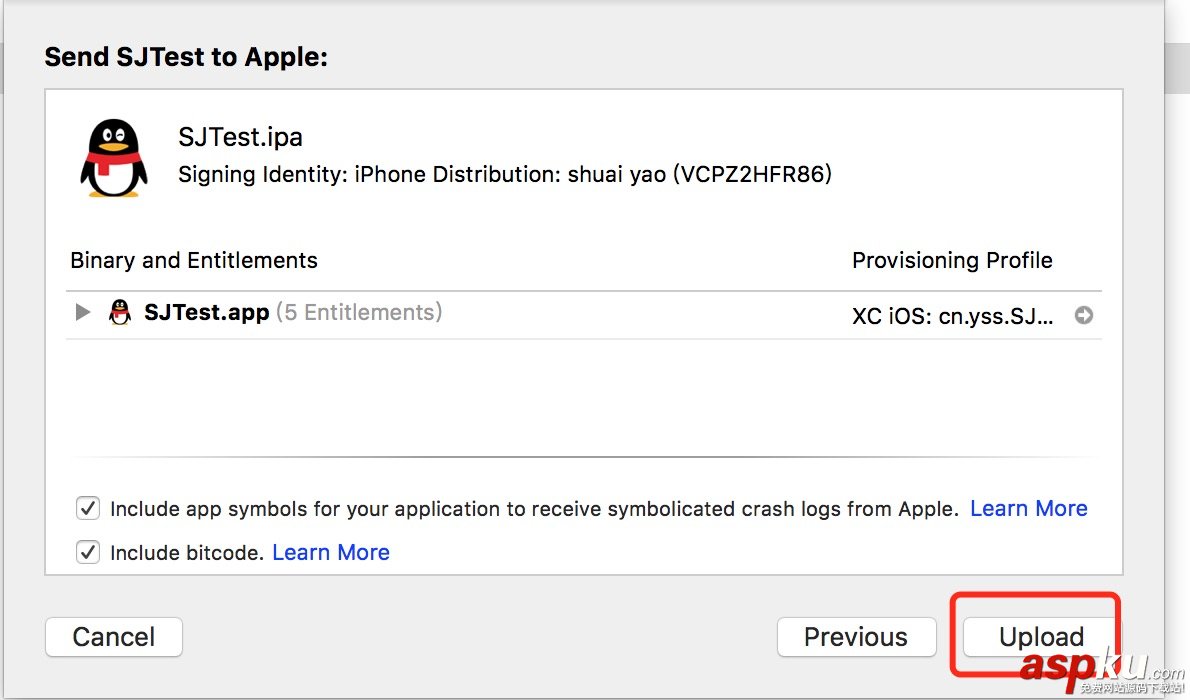Screen dimensions: 1190x700
Task: Click the XC iOS: cn.yss.SJ provisioning profile text
Action: tap(953, 314)
